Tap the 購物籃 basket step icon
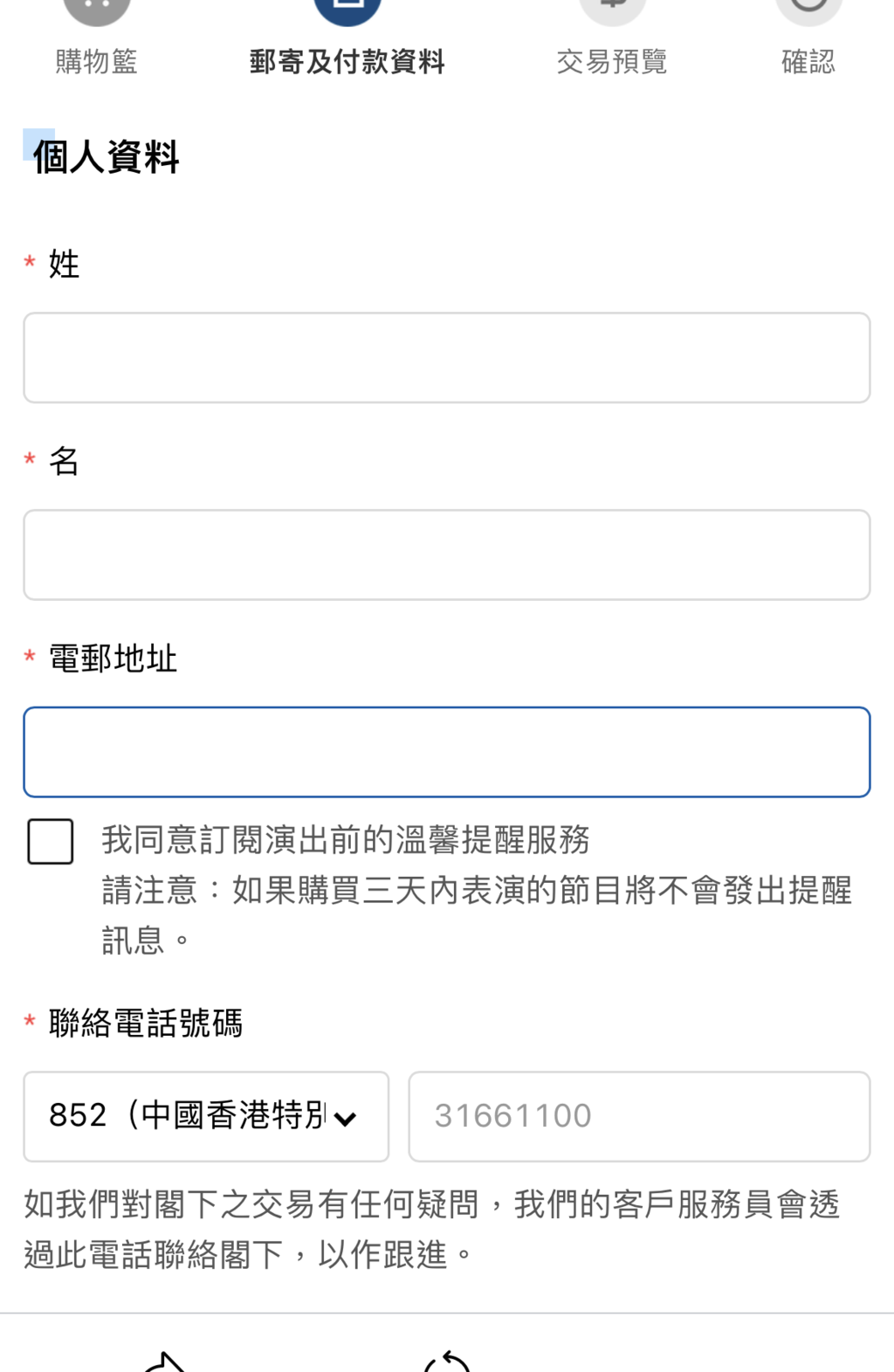 tap(97, 10)
